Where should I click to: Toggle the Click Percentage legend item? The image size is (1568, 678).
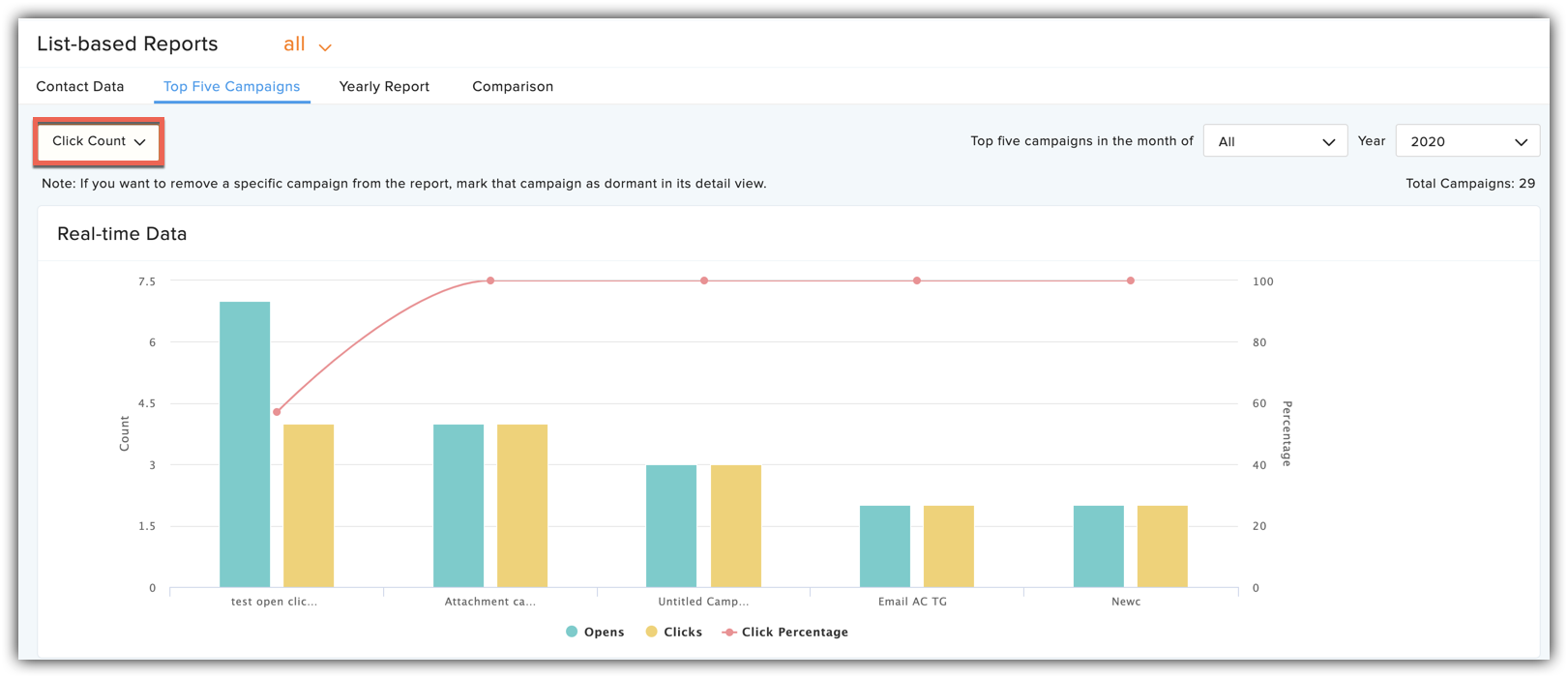(x=785, y=632)
